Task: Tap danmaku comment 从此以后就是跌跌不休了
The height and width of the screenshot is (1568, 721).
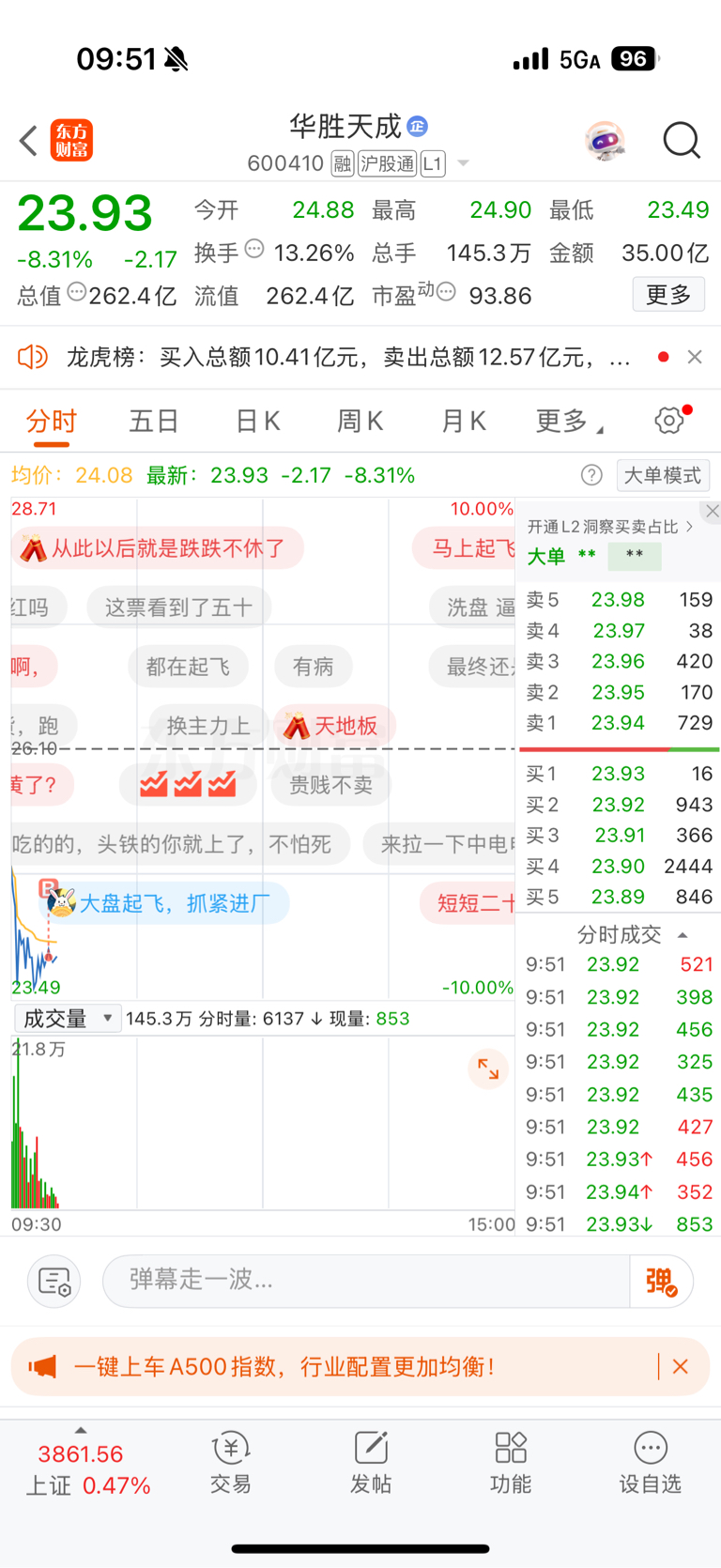Action: pyautogui.click(x=158, y=548)
